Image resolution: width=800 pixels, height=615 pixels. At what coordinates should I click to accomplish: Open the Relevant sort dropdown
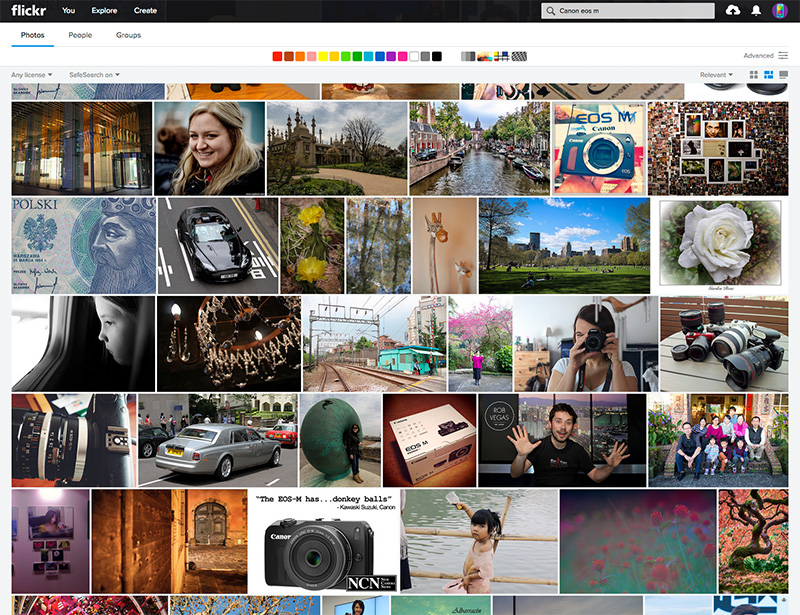(x=716, y=75)
